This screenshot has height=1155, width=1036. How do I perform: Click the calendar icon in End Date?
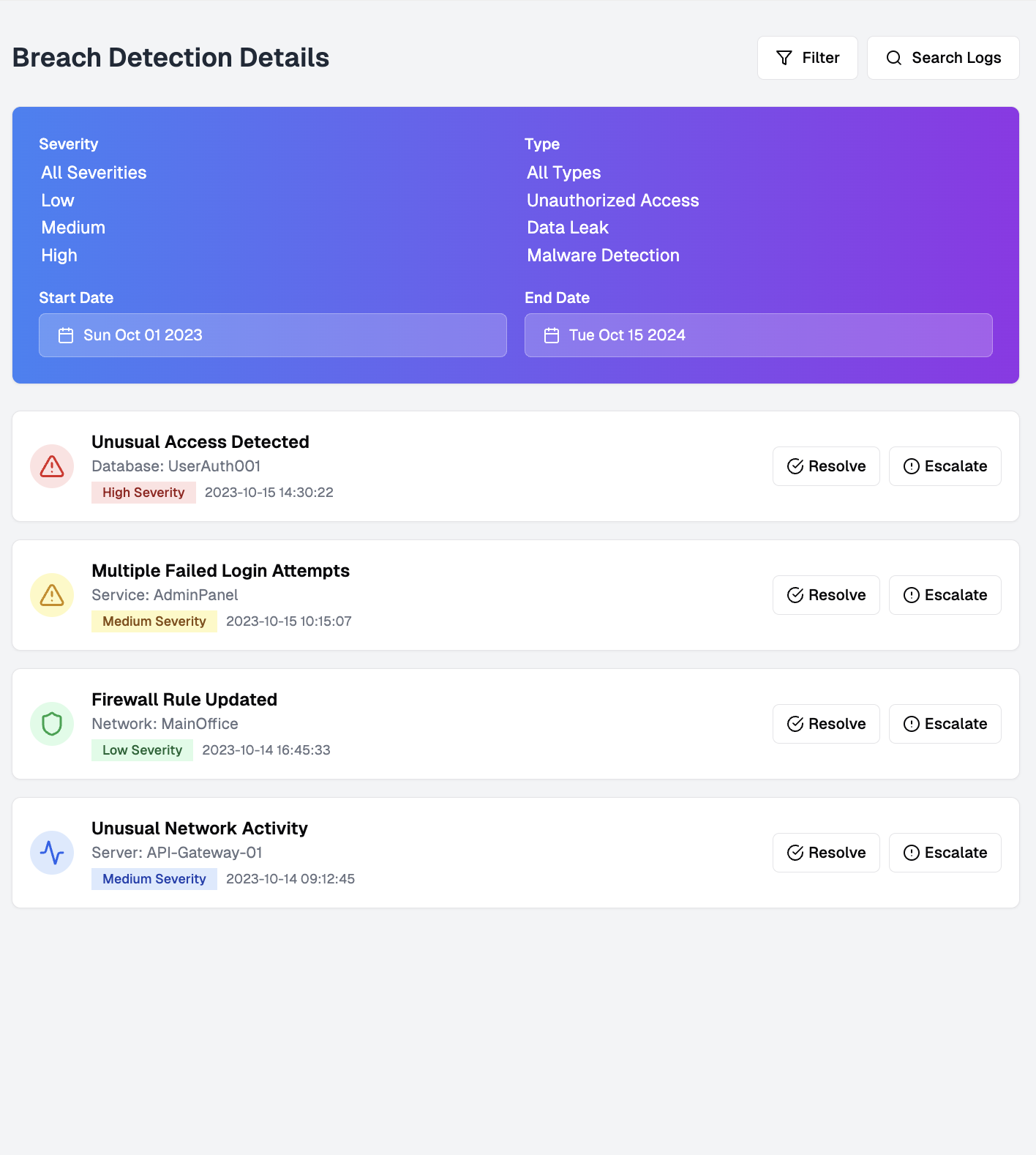(x=552, y=335)
